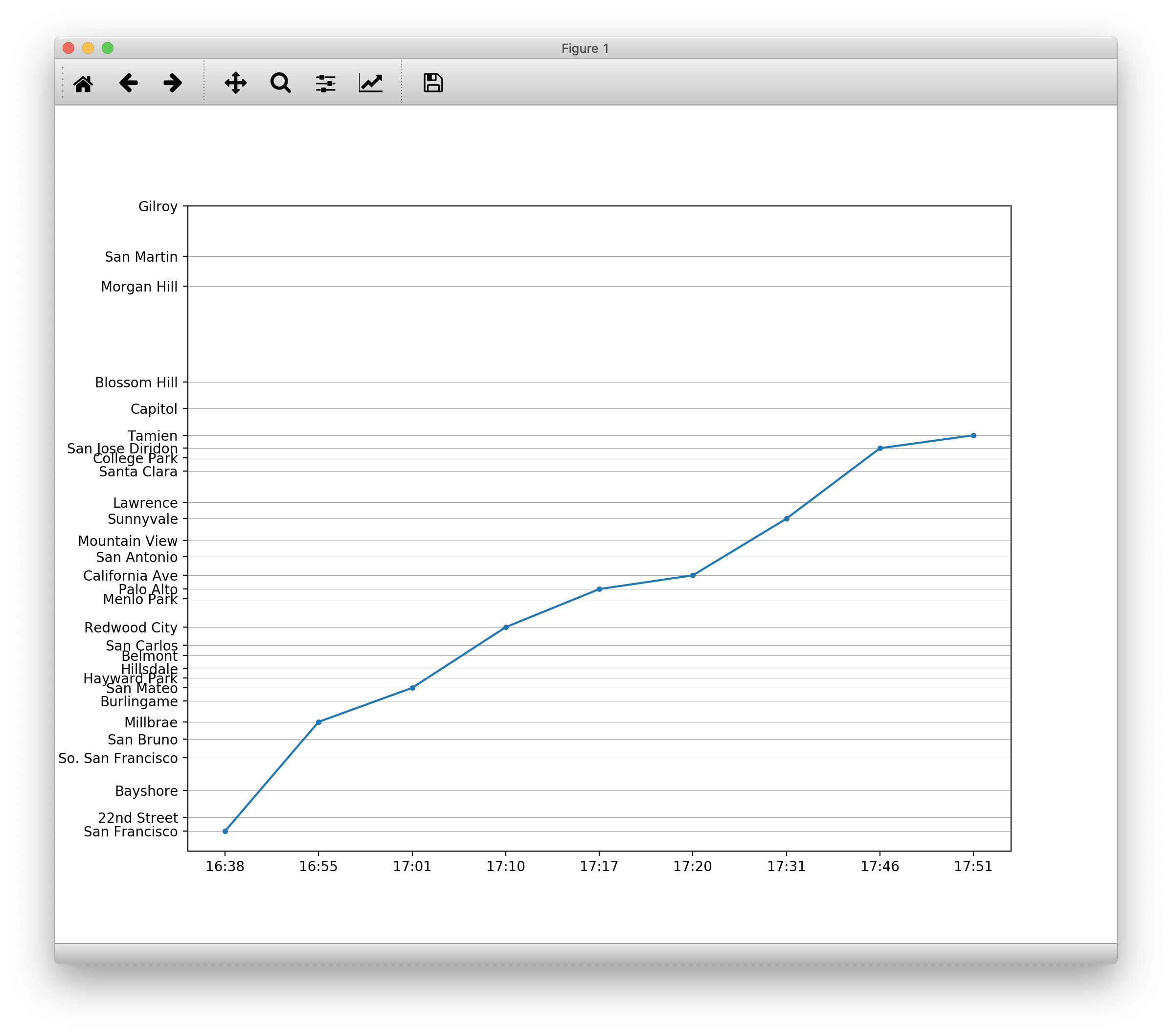Viewport: 1172px width, 1036px height.
Task: Click the 17:31 x-axis tick label
Action: pos(786,866)
